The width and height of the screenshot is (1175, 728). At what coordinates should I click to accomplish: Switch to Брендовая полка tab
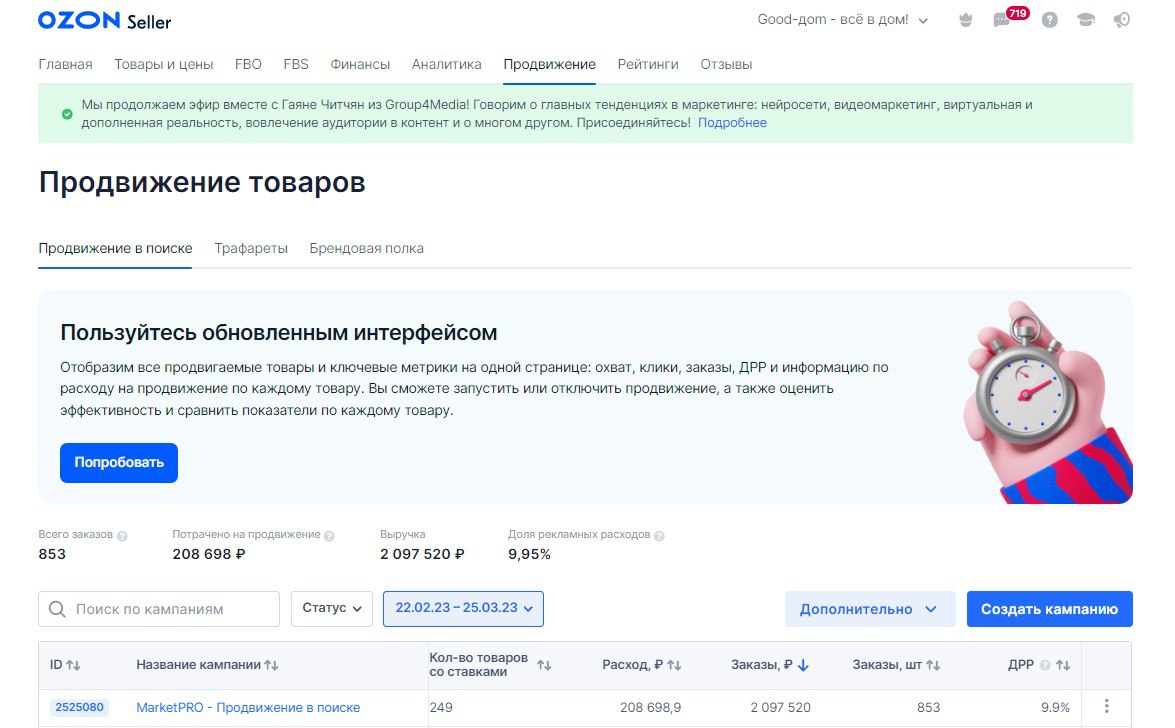pyautogui.click(x=366, y=248)
